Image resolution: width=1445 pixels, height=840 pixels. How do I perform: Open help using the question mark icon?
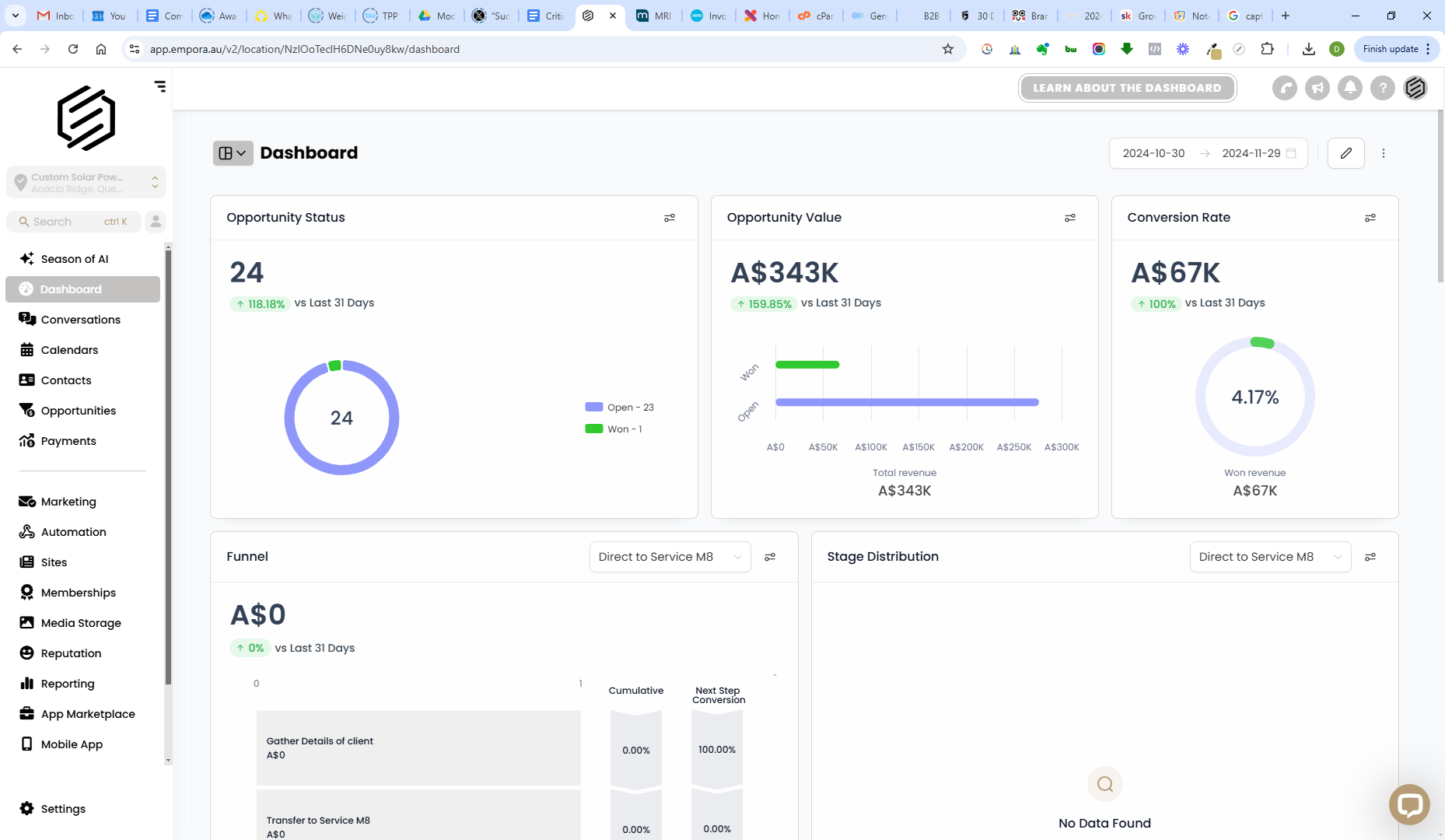point(1382,88)
